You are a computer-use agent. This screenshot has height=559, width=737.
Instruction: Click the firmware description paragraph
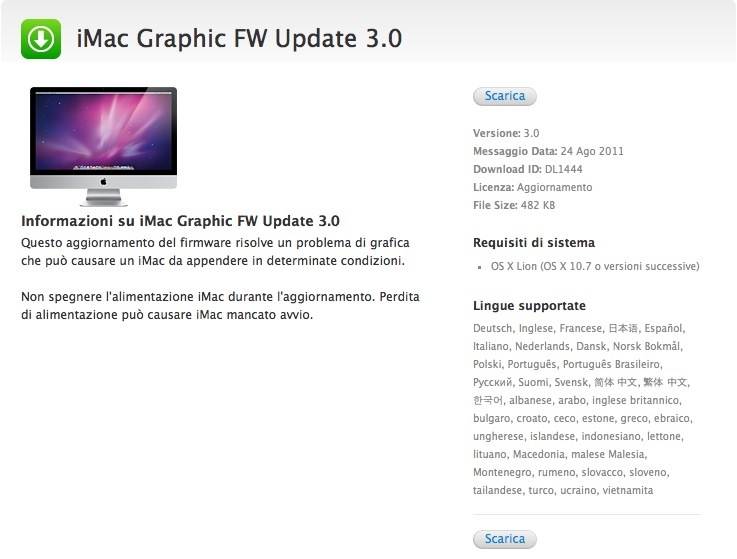(x=215, y=252)
